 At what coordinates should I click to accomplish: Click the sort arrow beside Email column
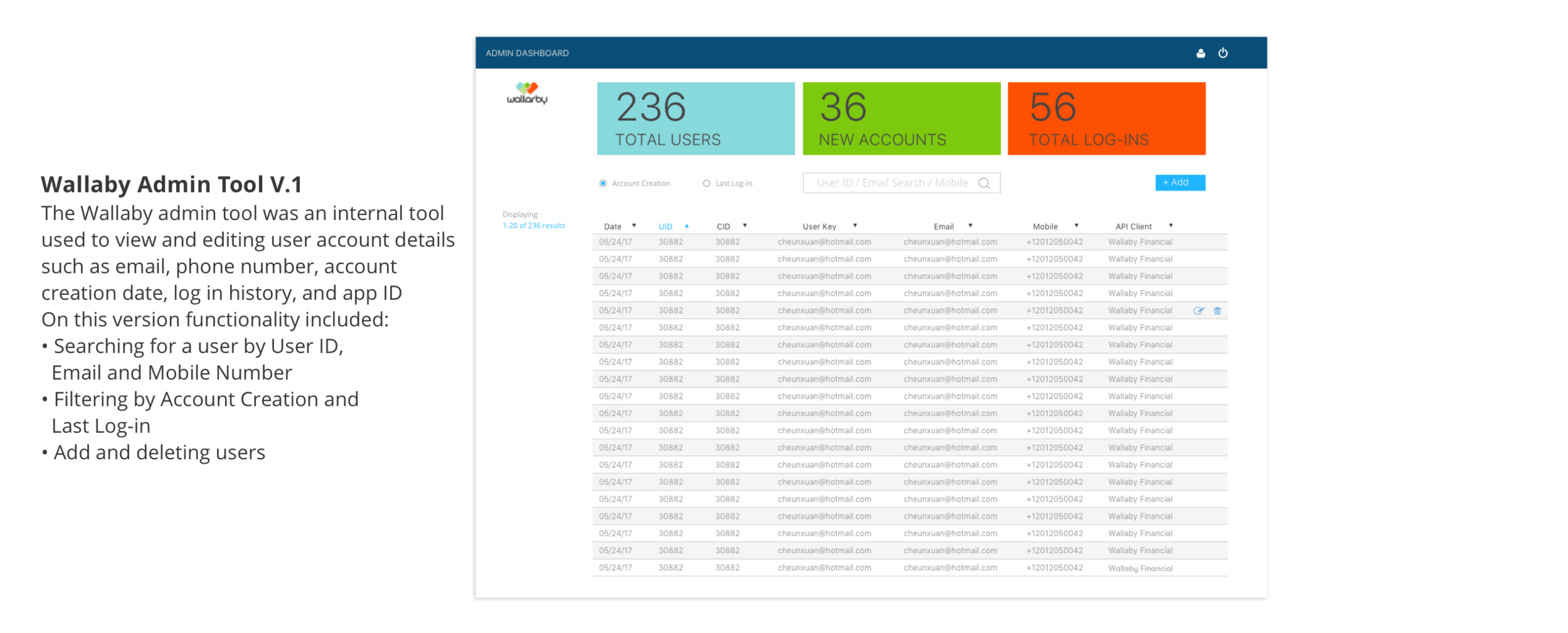(970, 225)
